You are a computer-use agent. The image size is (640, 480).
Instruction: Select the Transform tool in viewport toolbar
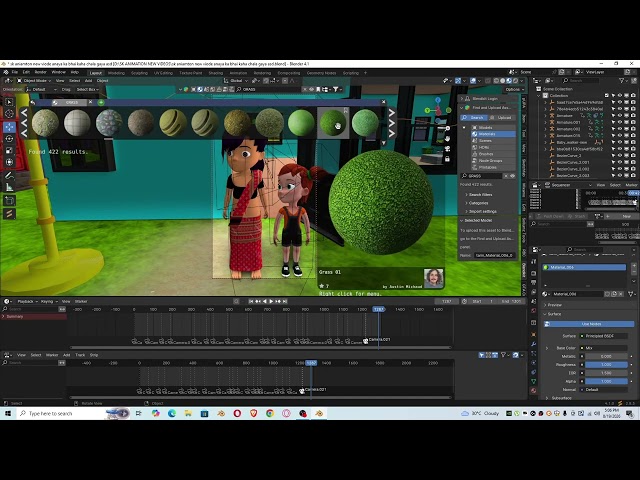9,162
